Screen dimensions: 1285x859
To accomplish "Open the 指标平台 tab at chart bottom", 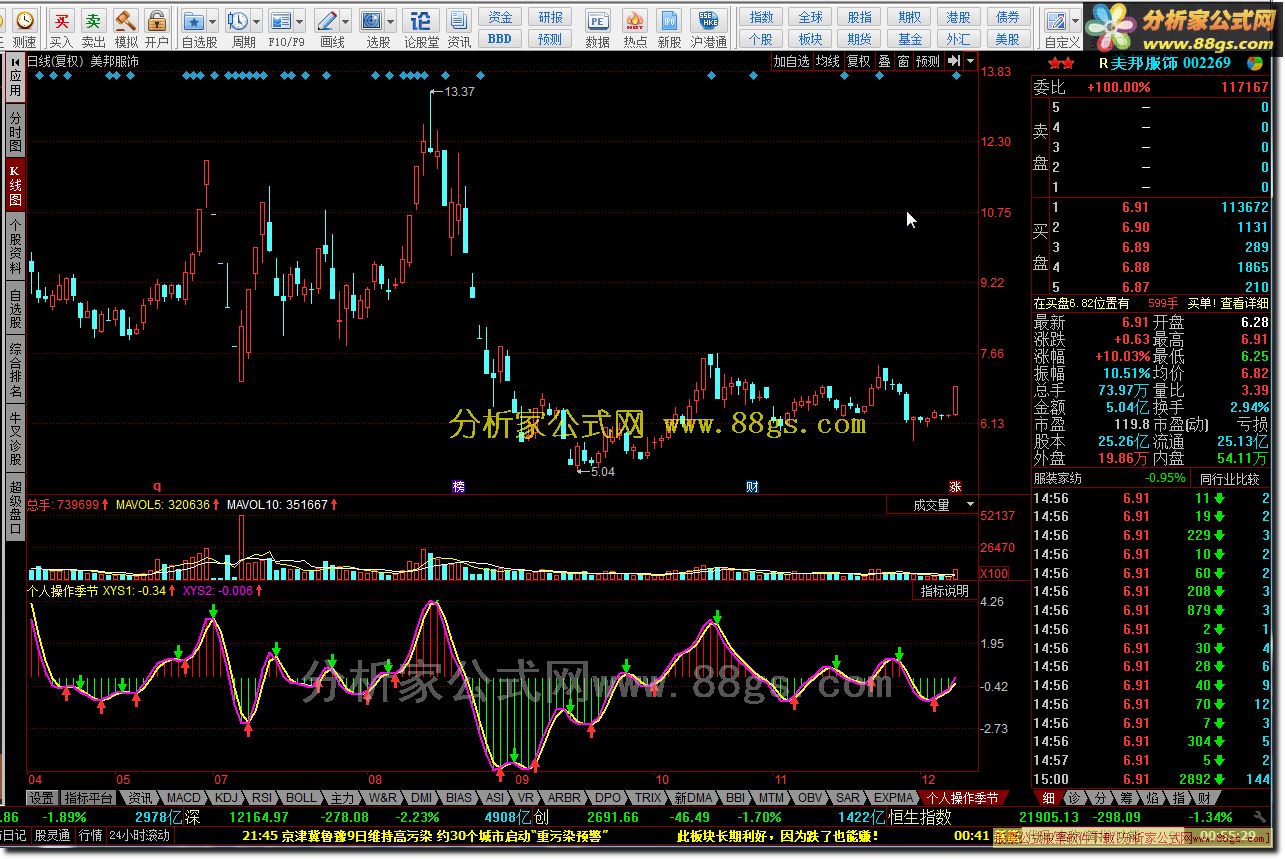I will [x=88, y=798].
